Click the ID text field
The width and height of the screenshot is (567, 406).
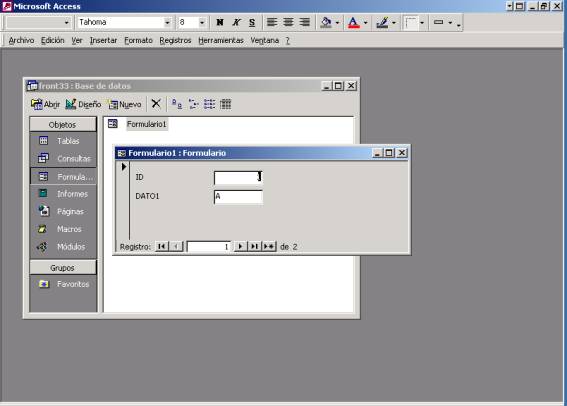[x=238, y=178]
